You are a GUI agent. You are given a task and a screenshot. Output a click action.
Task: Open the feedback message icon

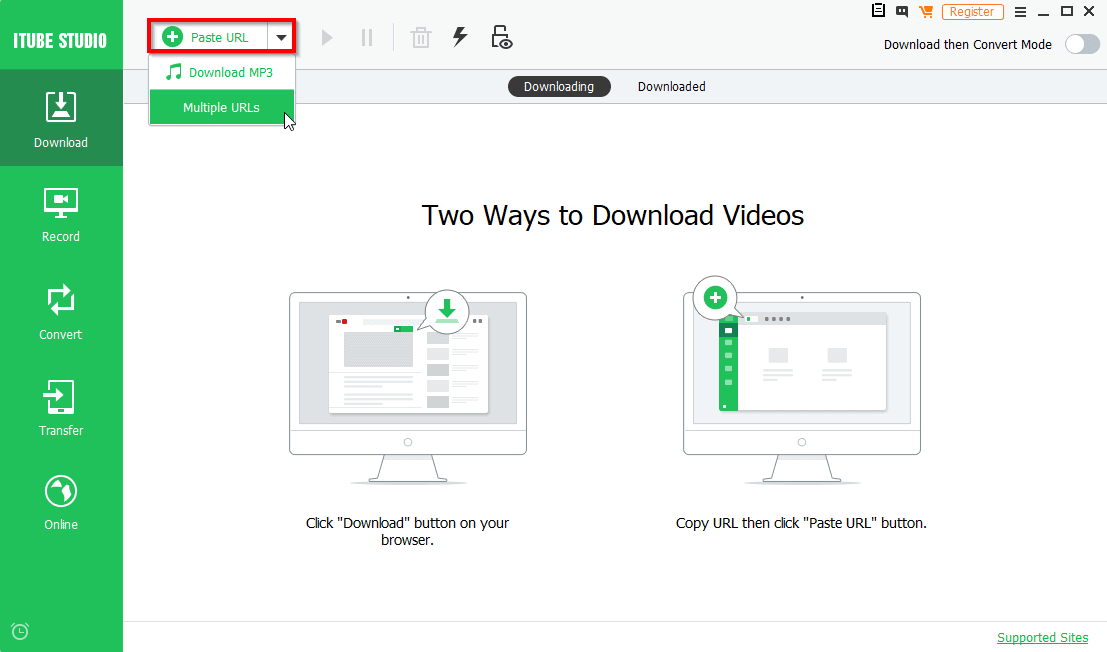tap(901, 11)
